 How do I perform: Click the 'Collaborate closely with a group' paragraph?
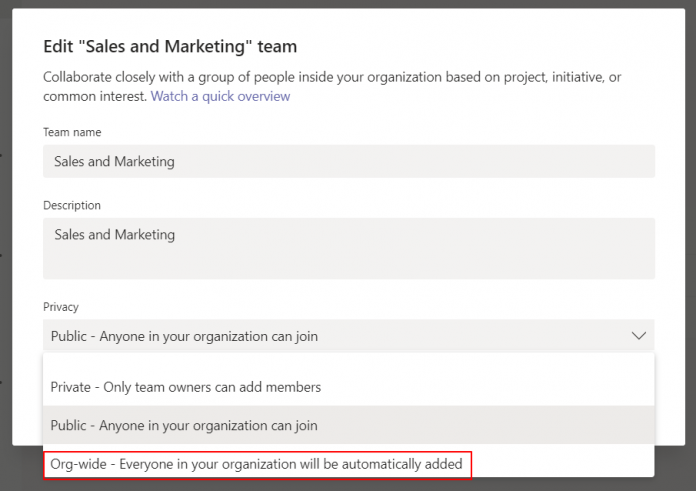[332, 87]
